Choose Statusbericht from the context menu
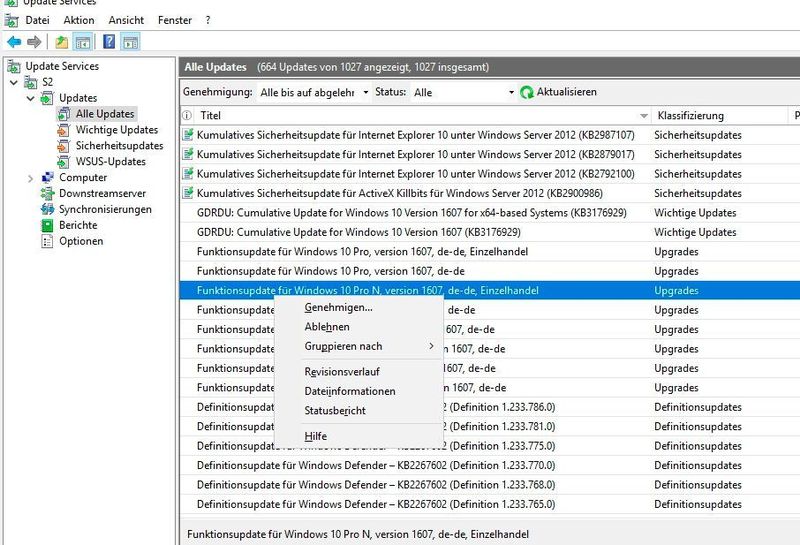The image size is (800, 545). (359, 410)
